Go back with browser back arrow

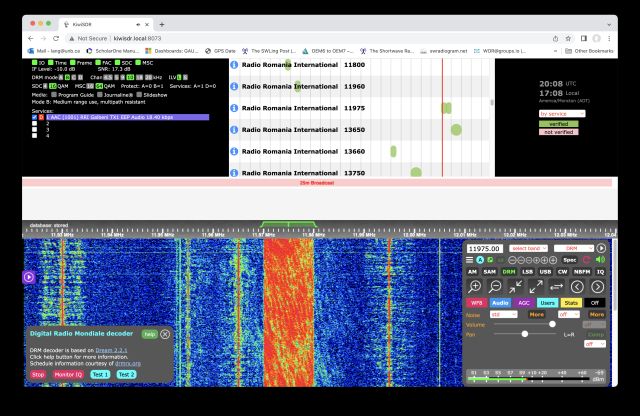point(31,38)
